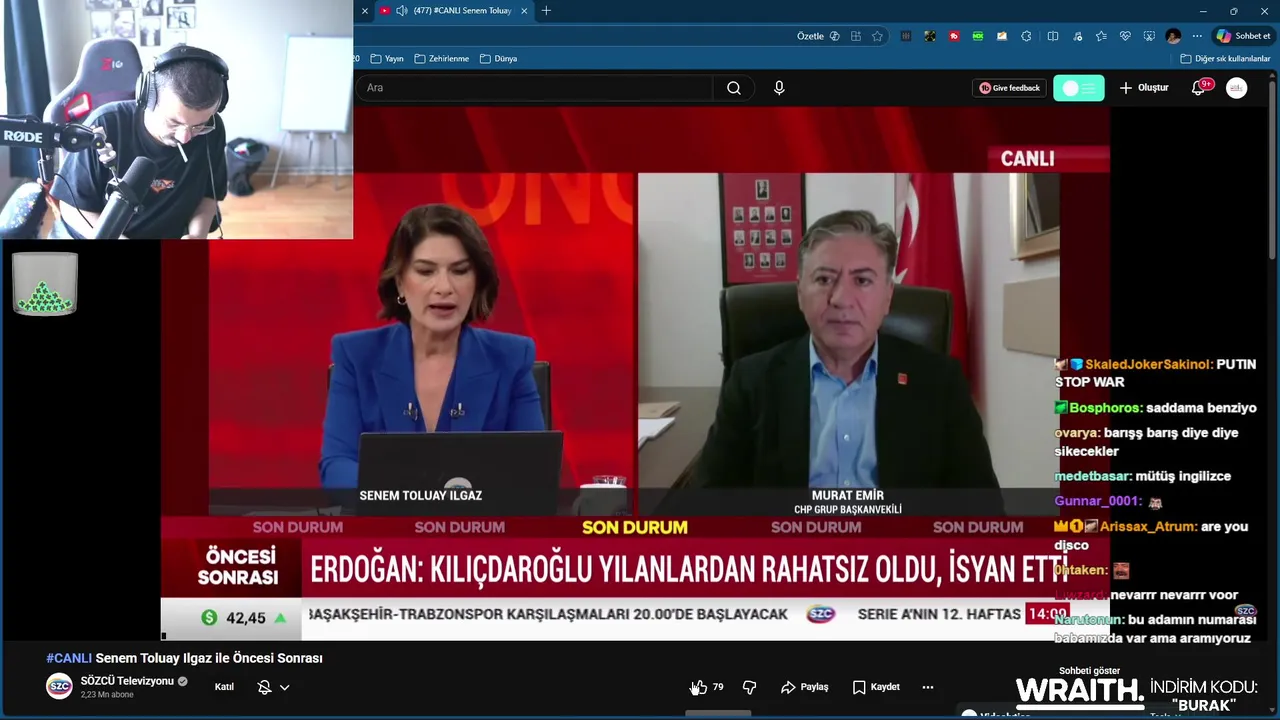This screenshot has height=720, width=1280.
Task: Click like count 79
Action: pos(718,687)
